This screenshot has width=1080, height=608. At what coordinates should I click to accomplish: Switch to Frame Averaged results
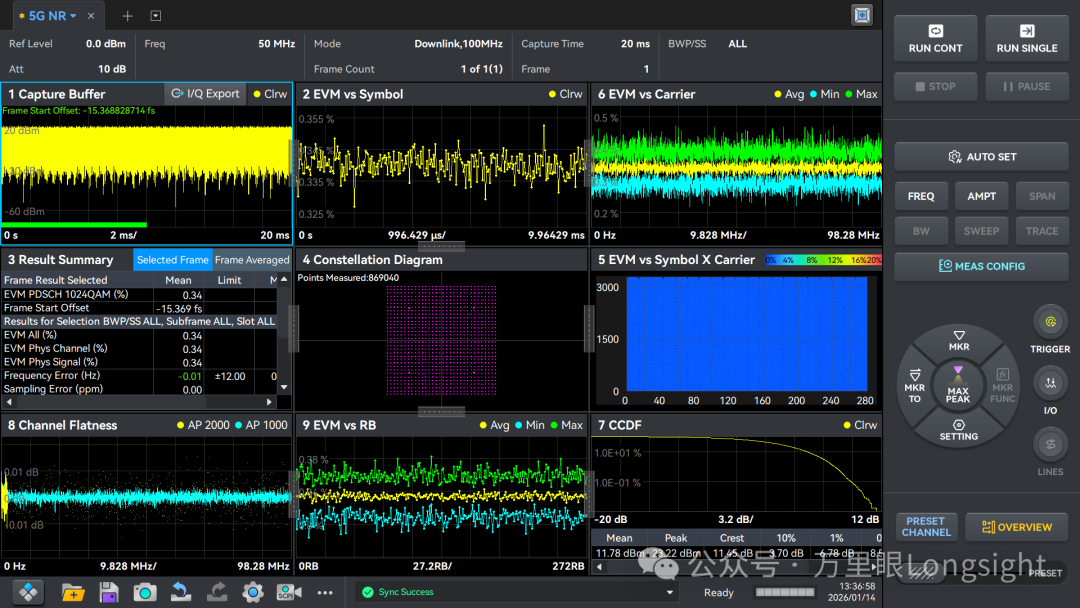[251, 260]
